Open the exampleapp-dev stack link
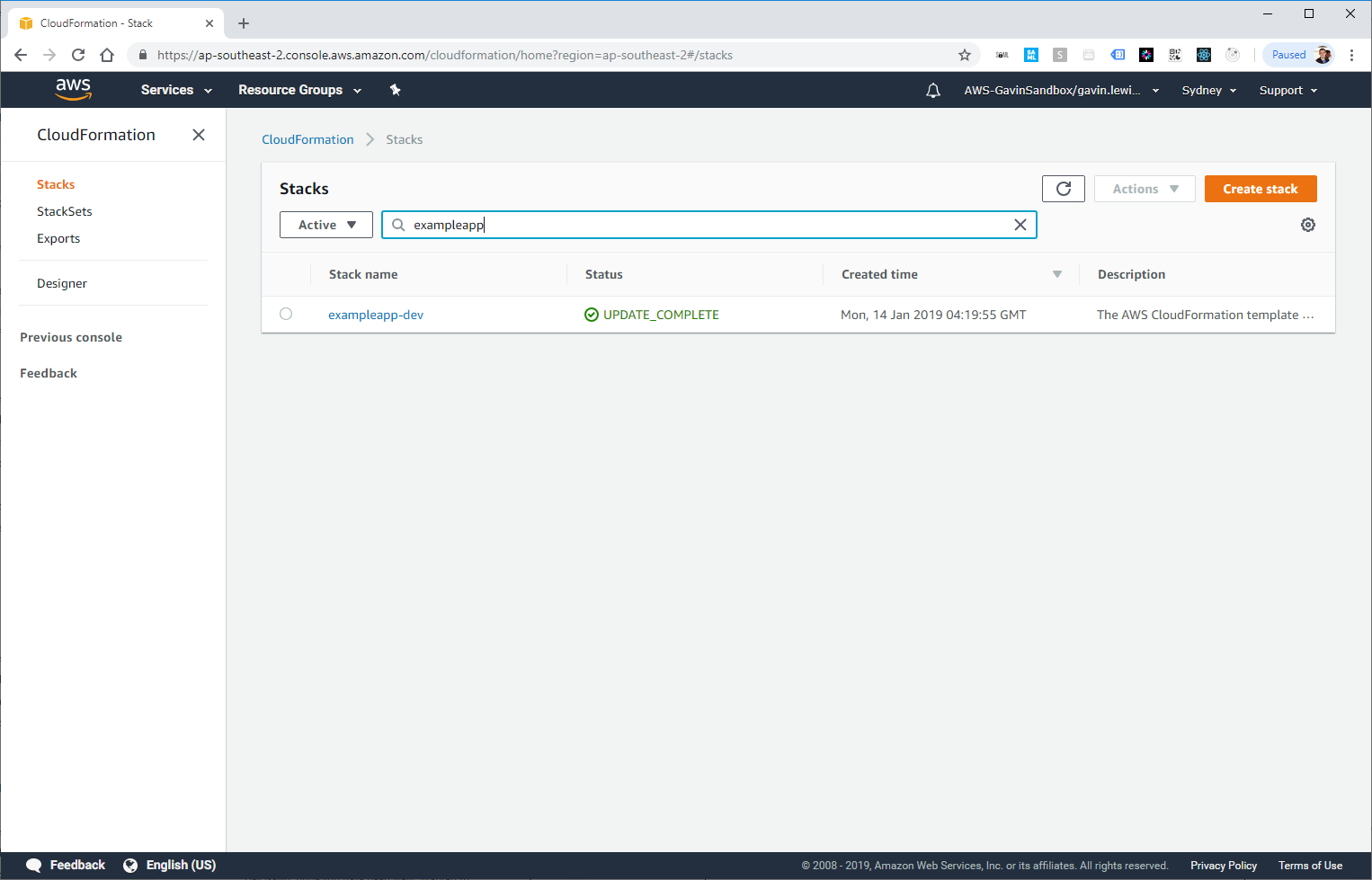The width and height of the screenshot is (1372, 880). (x=376, y=315)
